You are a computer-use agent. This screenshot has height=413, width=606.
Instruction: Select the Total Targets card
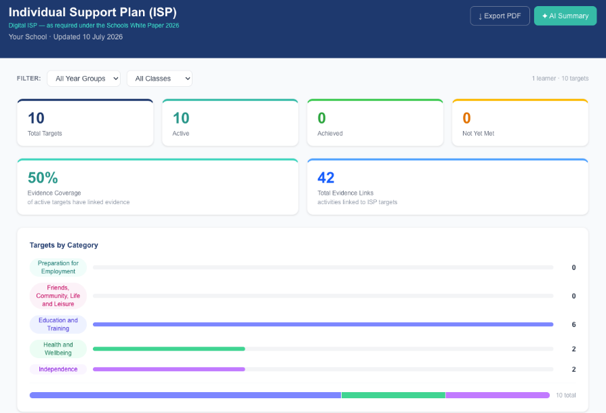[85, 122]
